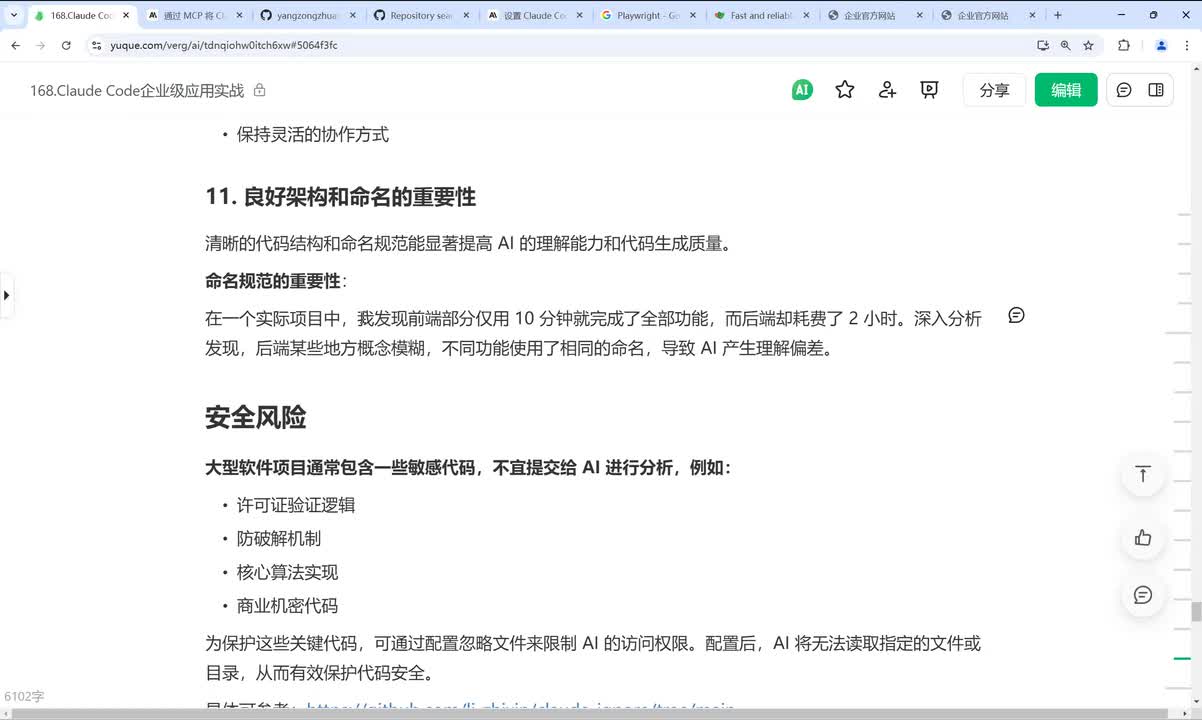Viewport: 1202px width, 720px height.
Task: Toggle the right sidebar panel icon
Action: [x=1156, y=90]
